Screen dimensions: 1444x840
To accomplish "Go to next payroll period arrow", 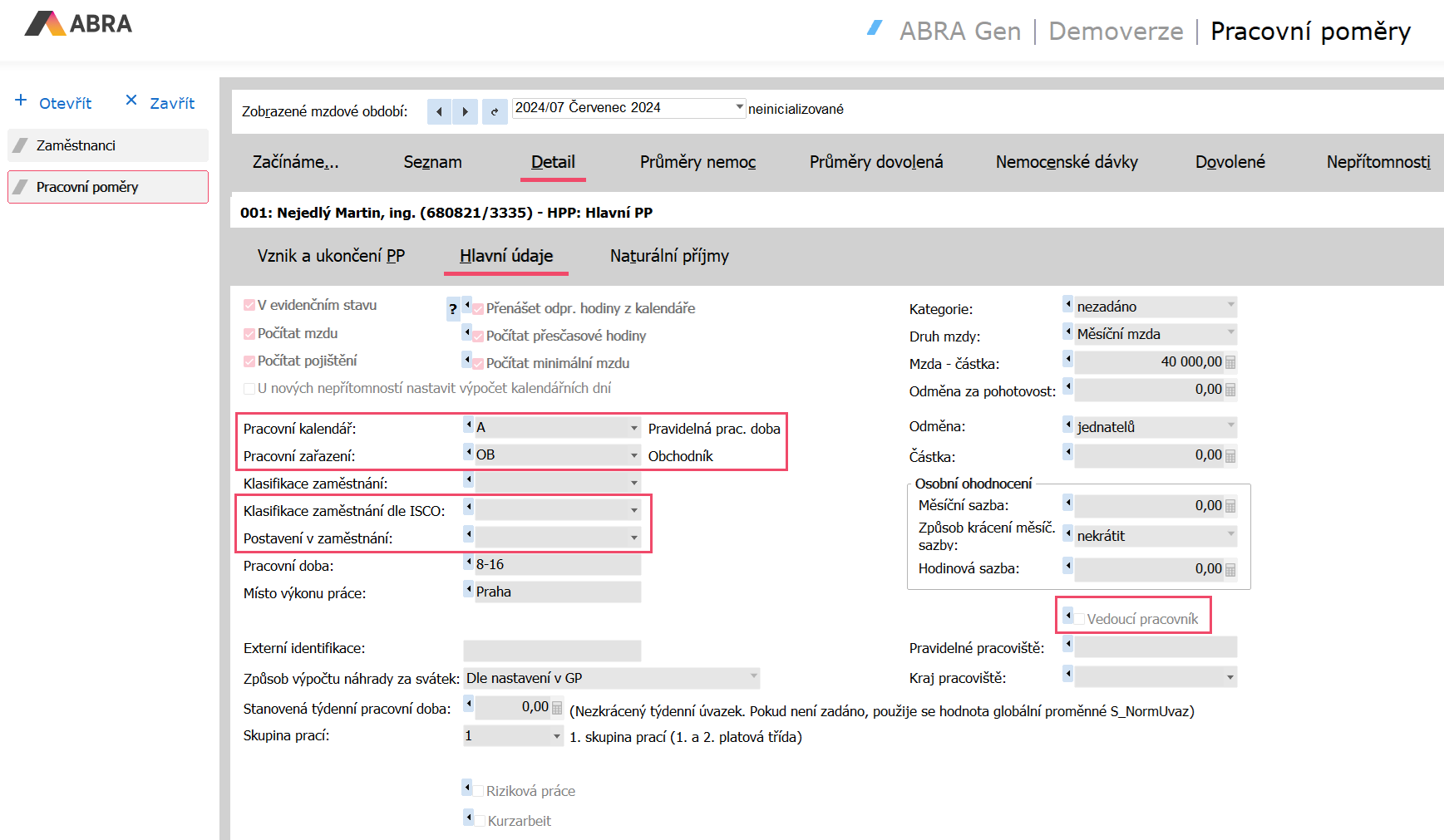I will [466, 111].
